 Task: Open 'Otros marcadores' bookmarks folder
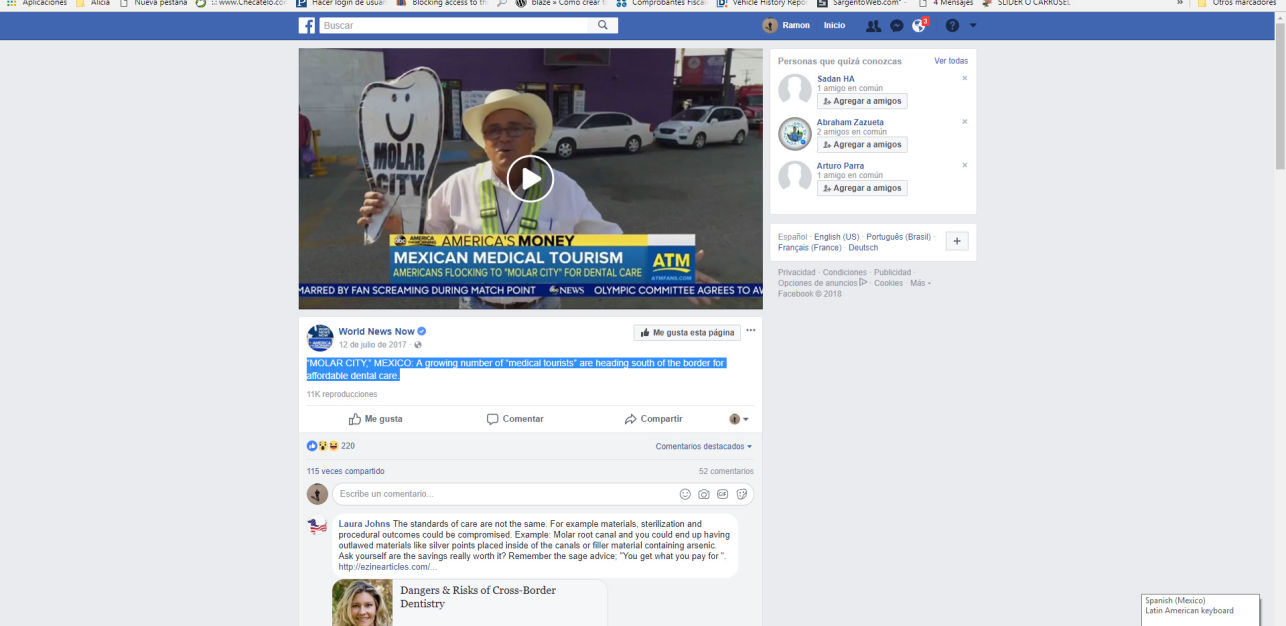(x=1238, y=4)
